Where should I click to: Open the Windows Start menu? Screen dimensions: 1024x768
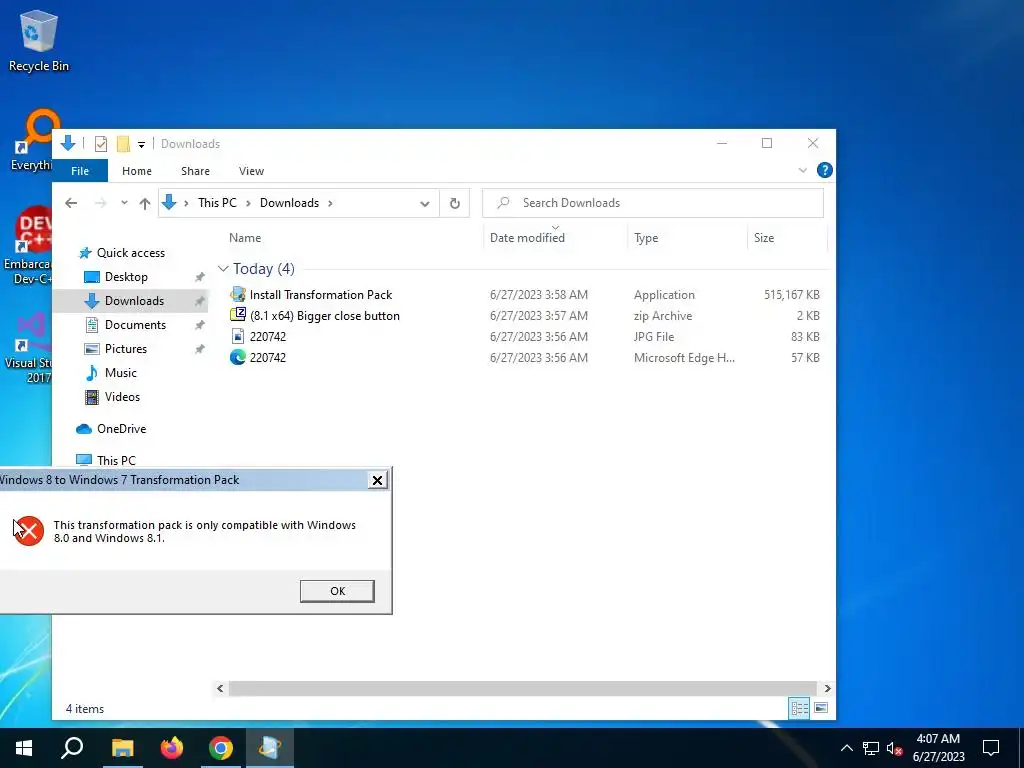click(24, 748)
